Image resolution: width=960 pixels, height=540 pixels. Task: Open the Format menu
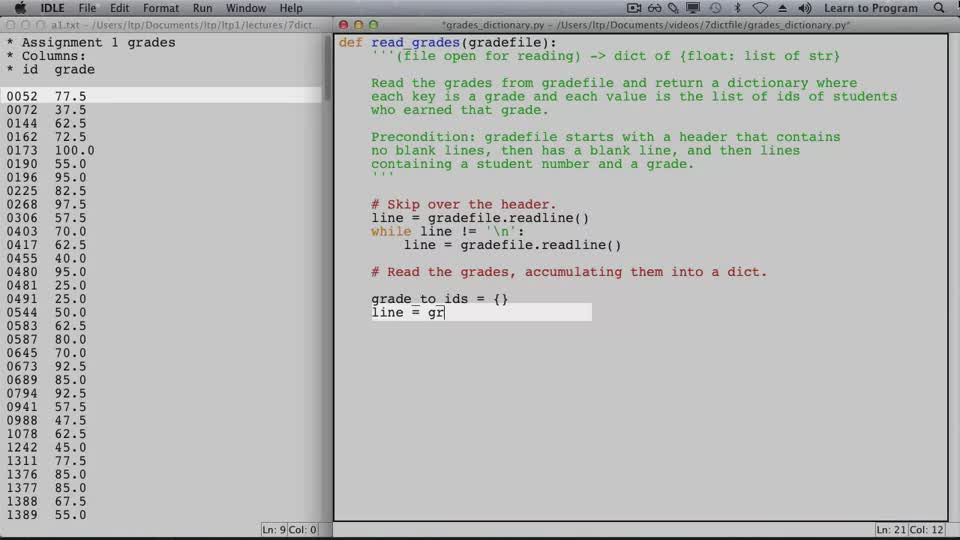[x=161, y=8]
